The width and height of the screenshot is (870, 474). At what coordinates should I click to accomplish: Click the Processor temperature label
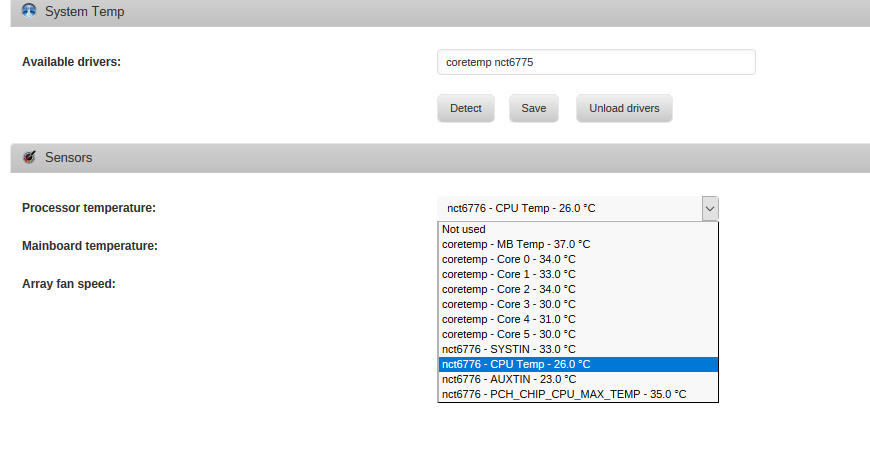click(89, 208)
